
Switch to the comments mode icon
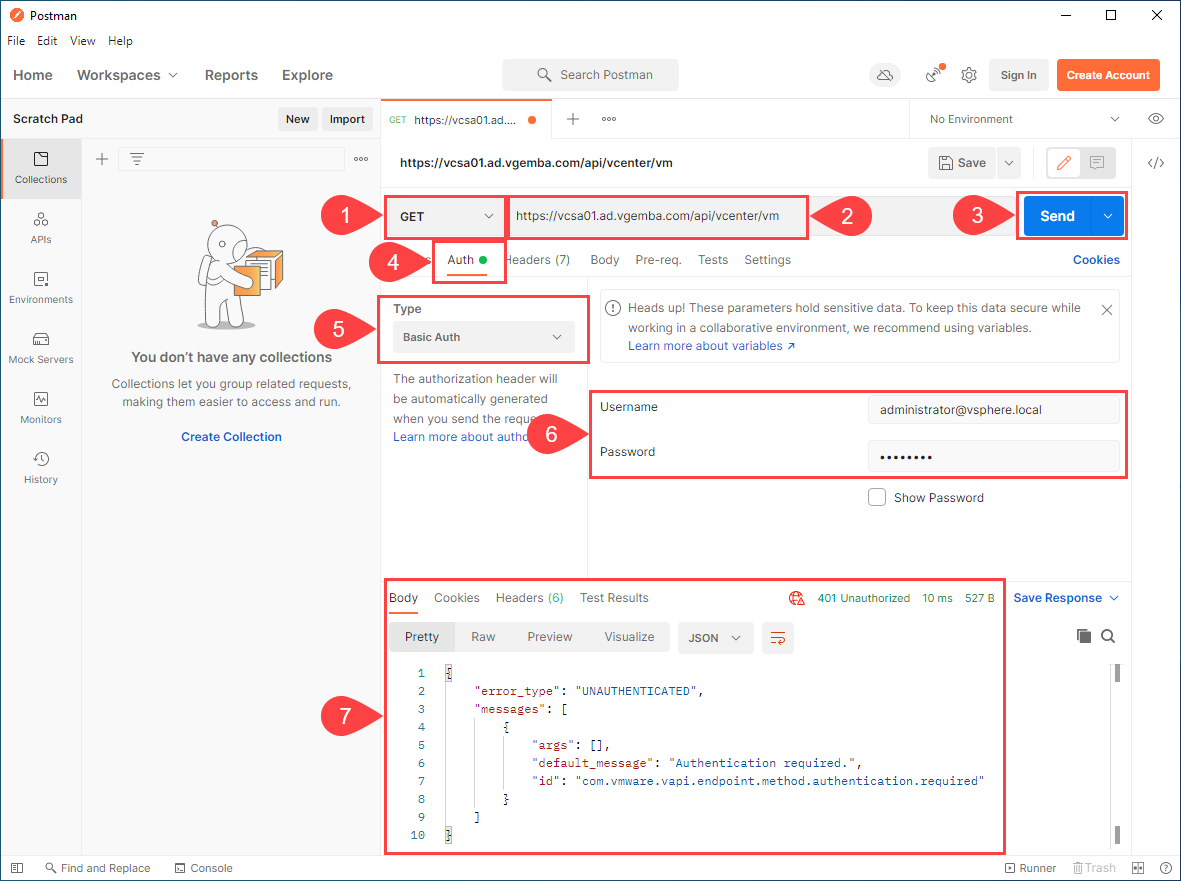point(1097,163)
